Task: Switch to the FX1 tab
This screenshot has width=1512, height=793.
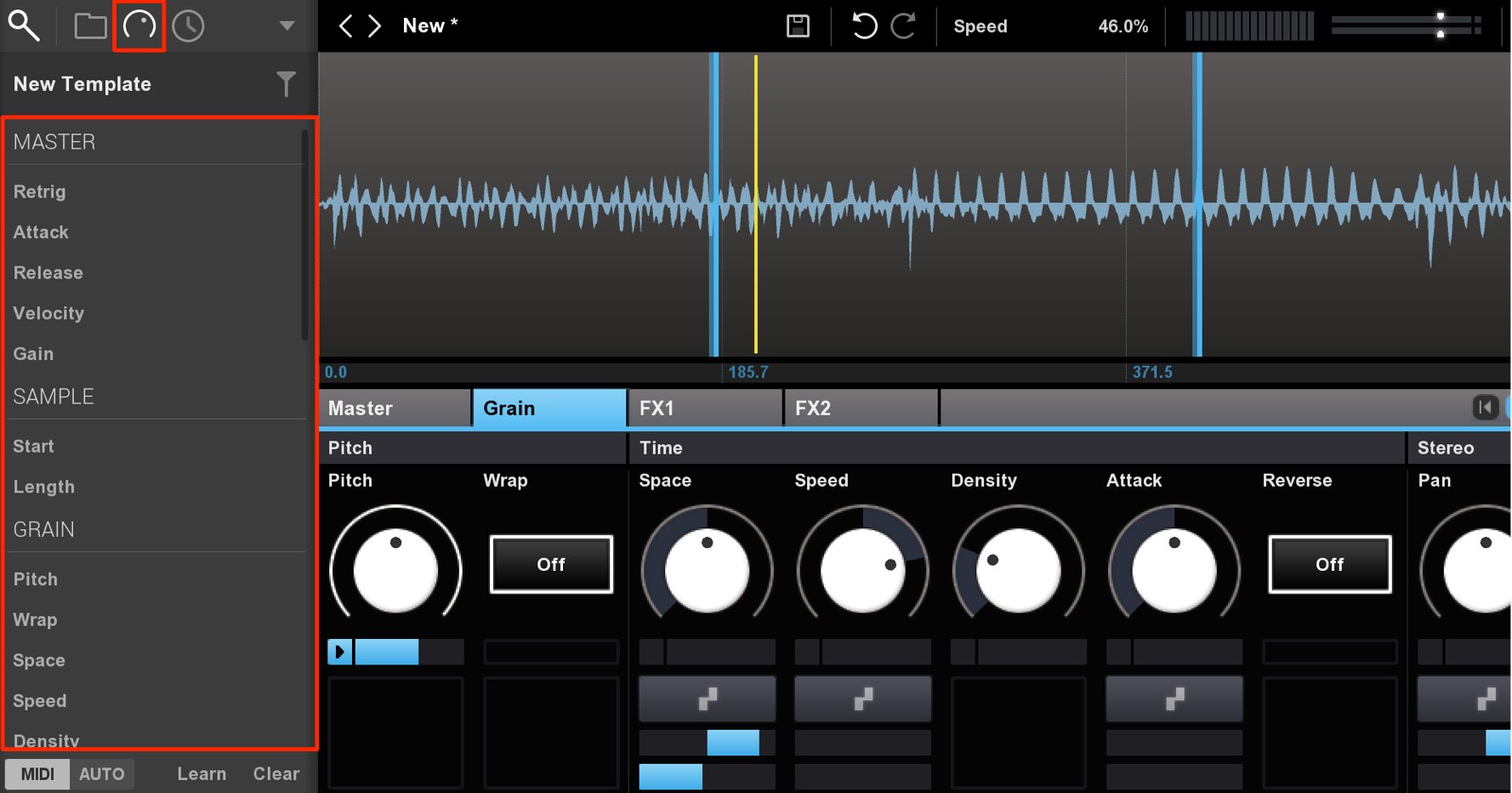Action: [x=705, y=408]
